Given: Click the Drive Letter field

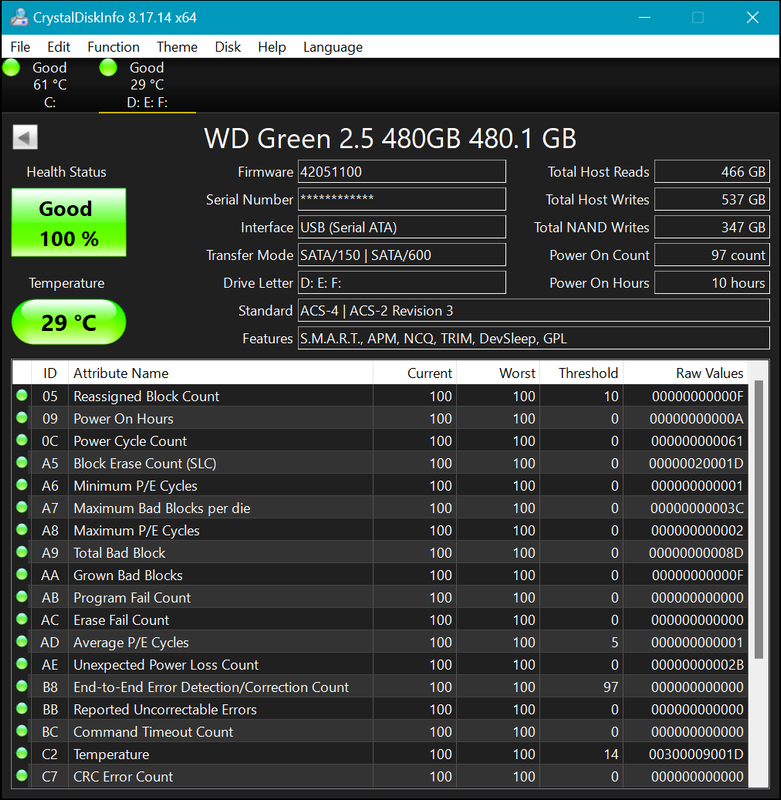Looking at the screenshot, I should coord(402,283).
